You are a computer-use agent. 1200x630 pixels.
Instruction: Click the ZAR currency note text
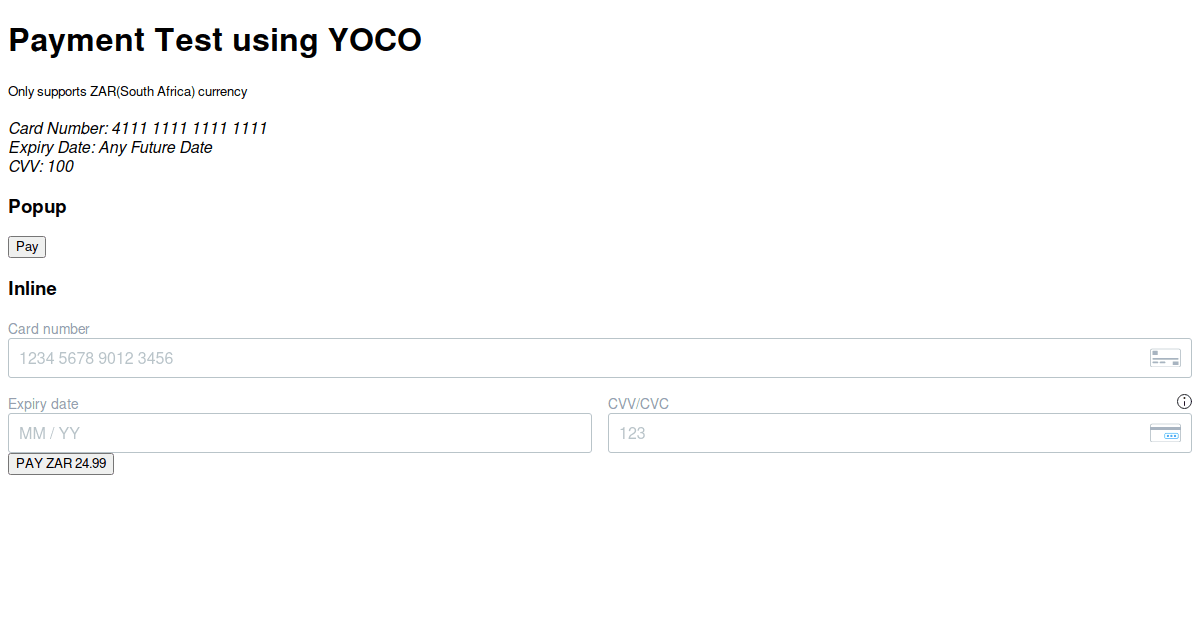127,91
